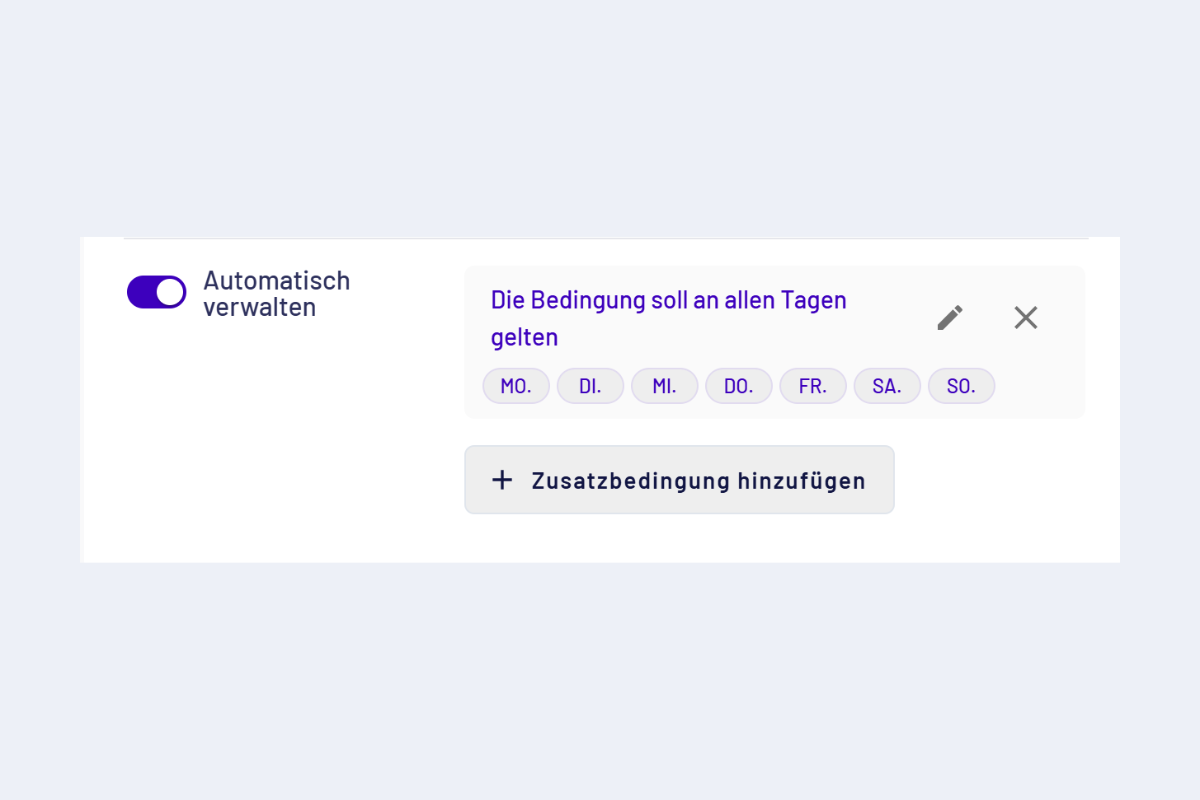Image resolution: width=1200 pixels, height=800 pixels.
Task: Edit the condition with the pencil icon
Action: 950,318
